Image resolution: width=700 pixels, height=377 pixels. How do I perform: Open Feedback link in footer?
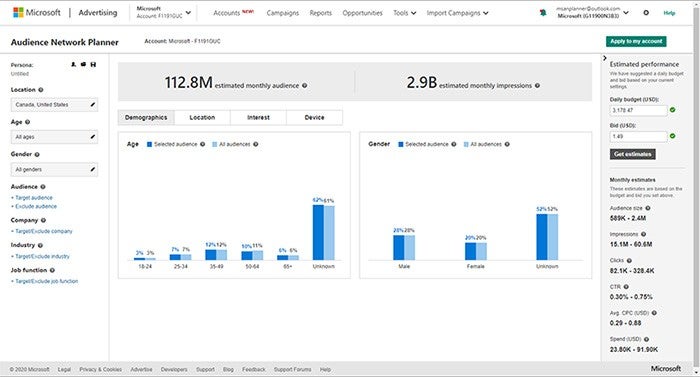254,369
